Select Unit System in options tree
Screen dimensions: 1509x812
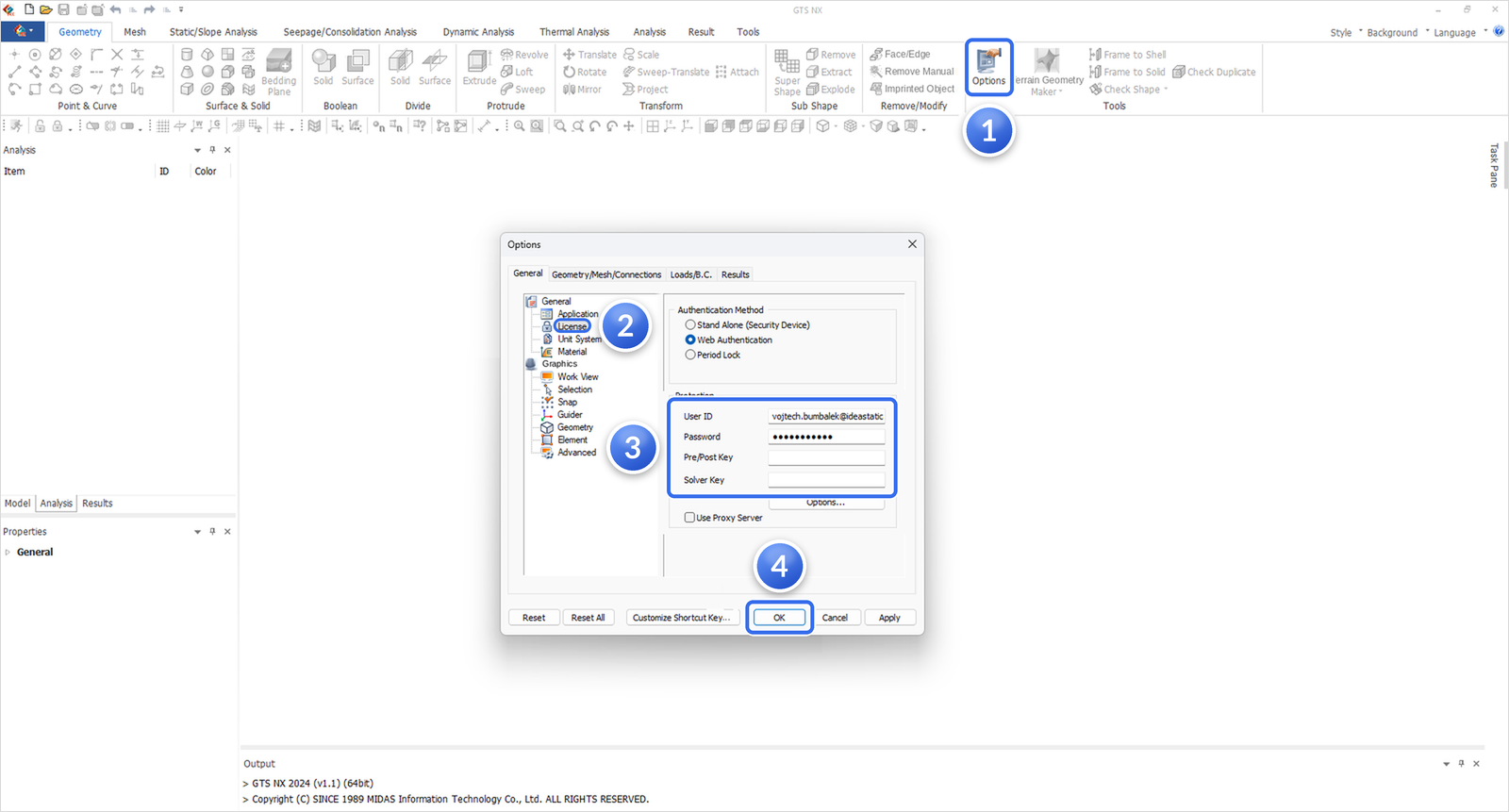click(579, 339)
